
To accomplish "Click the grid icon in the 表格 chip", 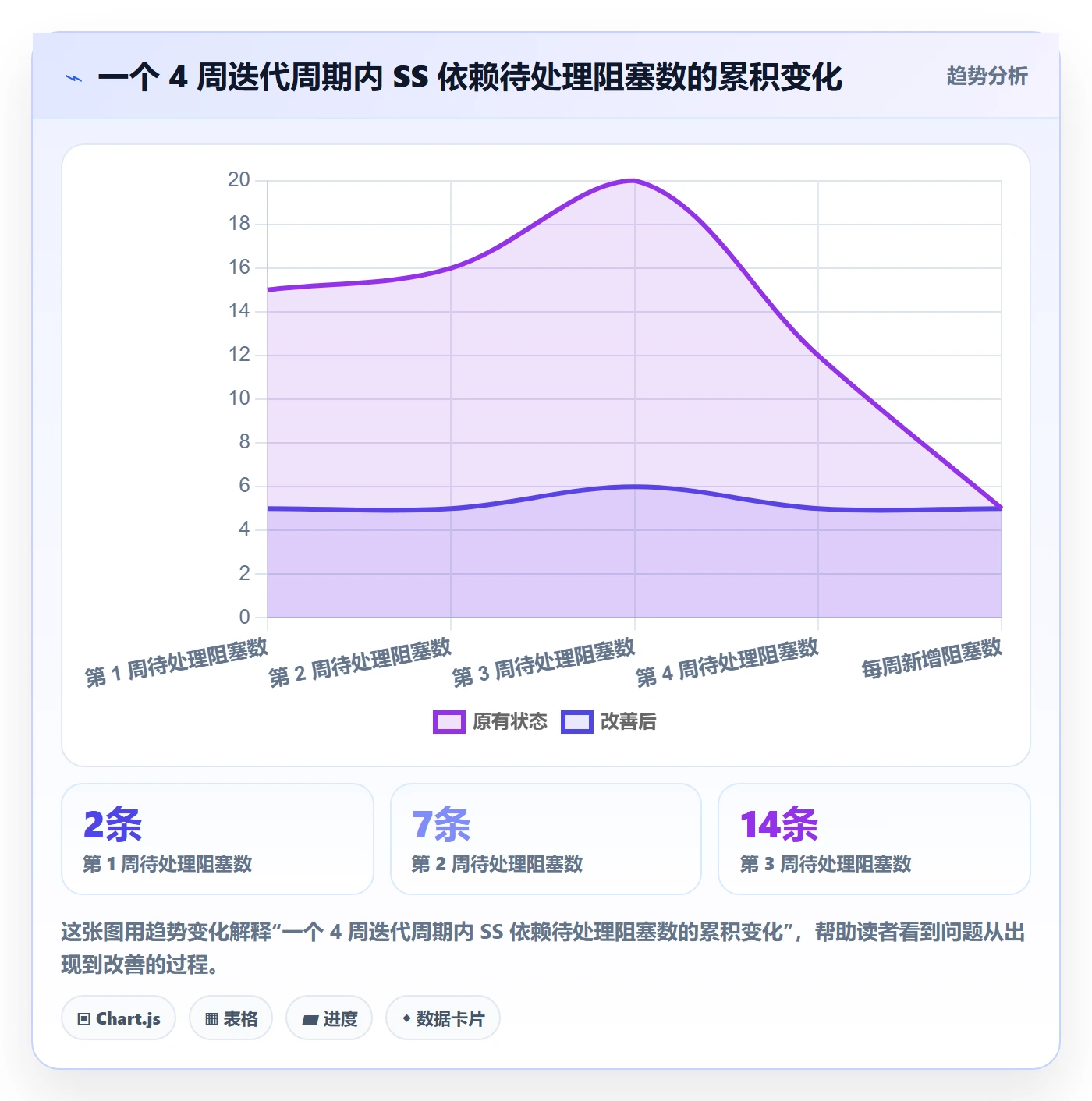I will pos(211,1019).
